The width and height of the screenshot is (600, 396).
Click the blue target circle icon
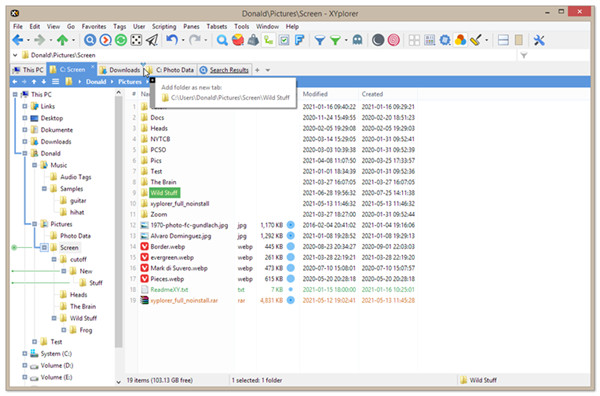pos(90,40)
